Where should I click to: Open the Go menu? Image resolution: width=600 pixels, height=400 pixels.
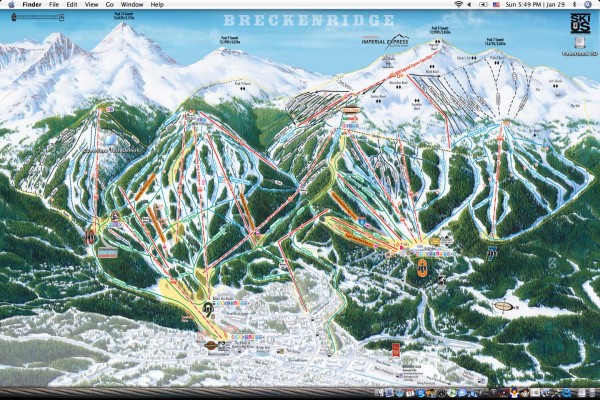(109, 5)
